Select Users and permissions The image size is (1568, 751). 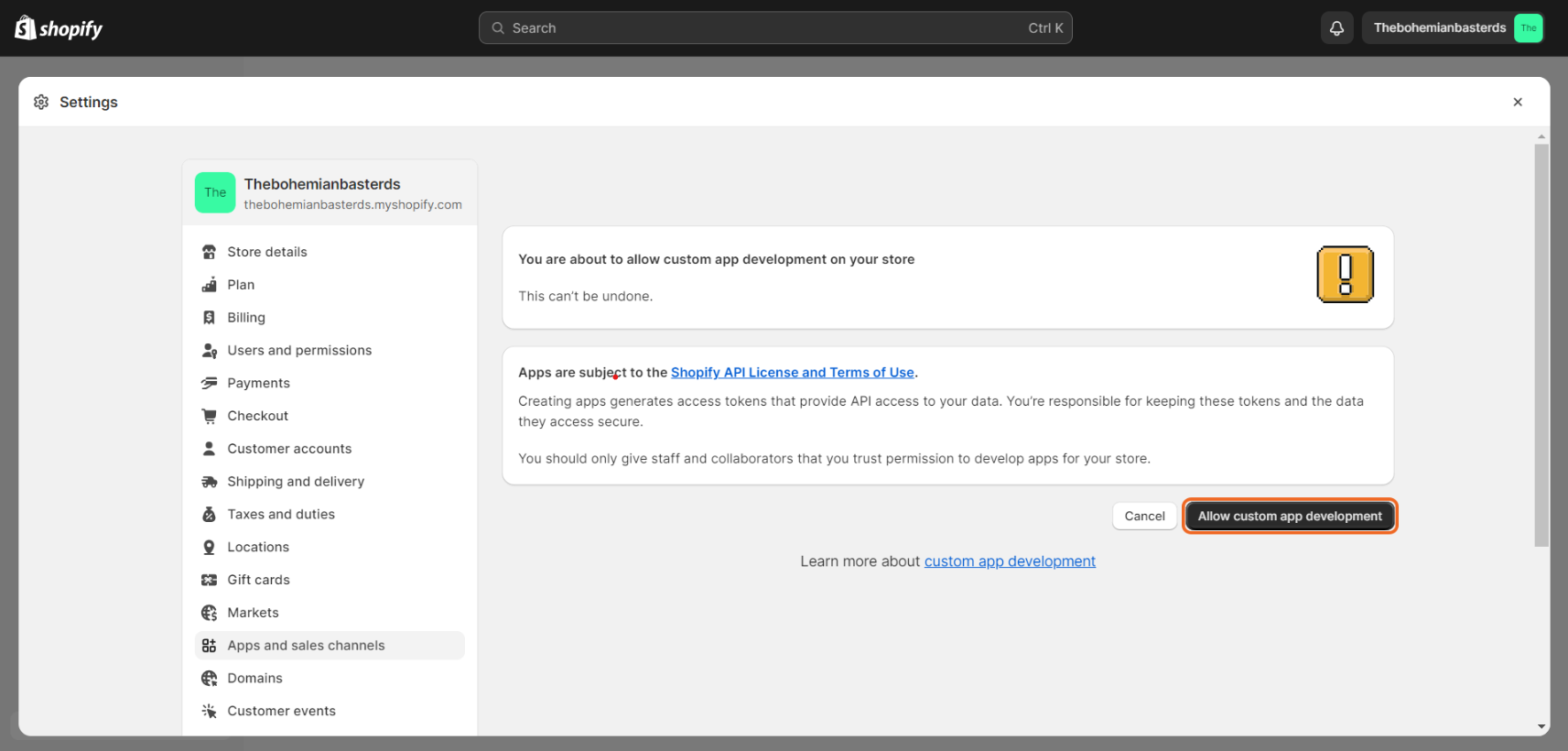tap(330, 351)
